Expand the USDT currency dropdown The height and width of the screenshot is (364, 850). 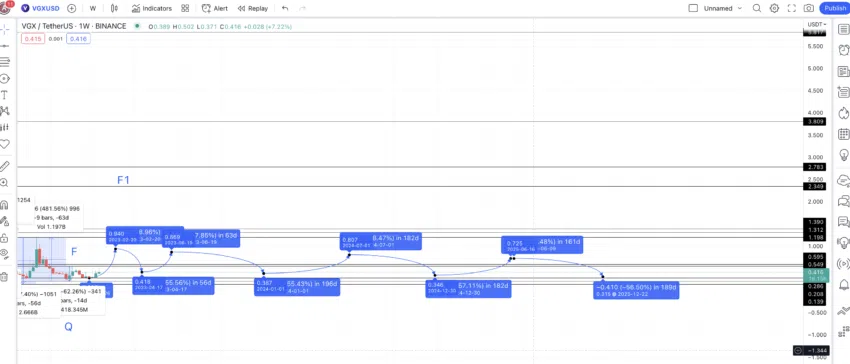click(x=816, y=24)
